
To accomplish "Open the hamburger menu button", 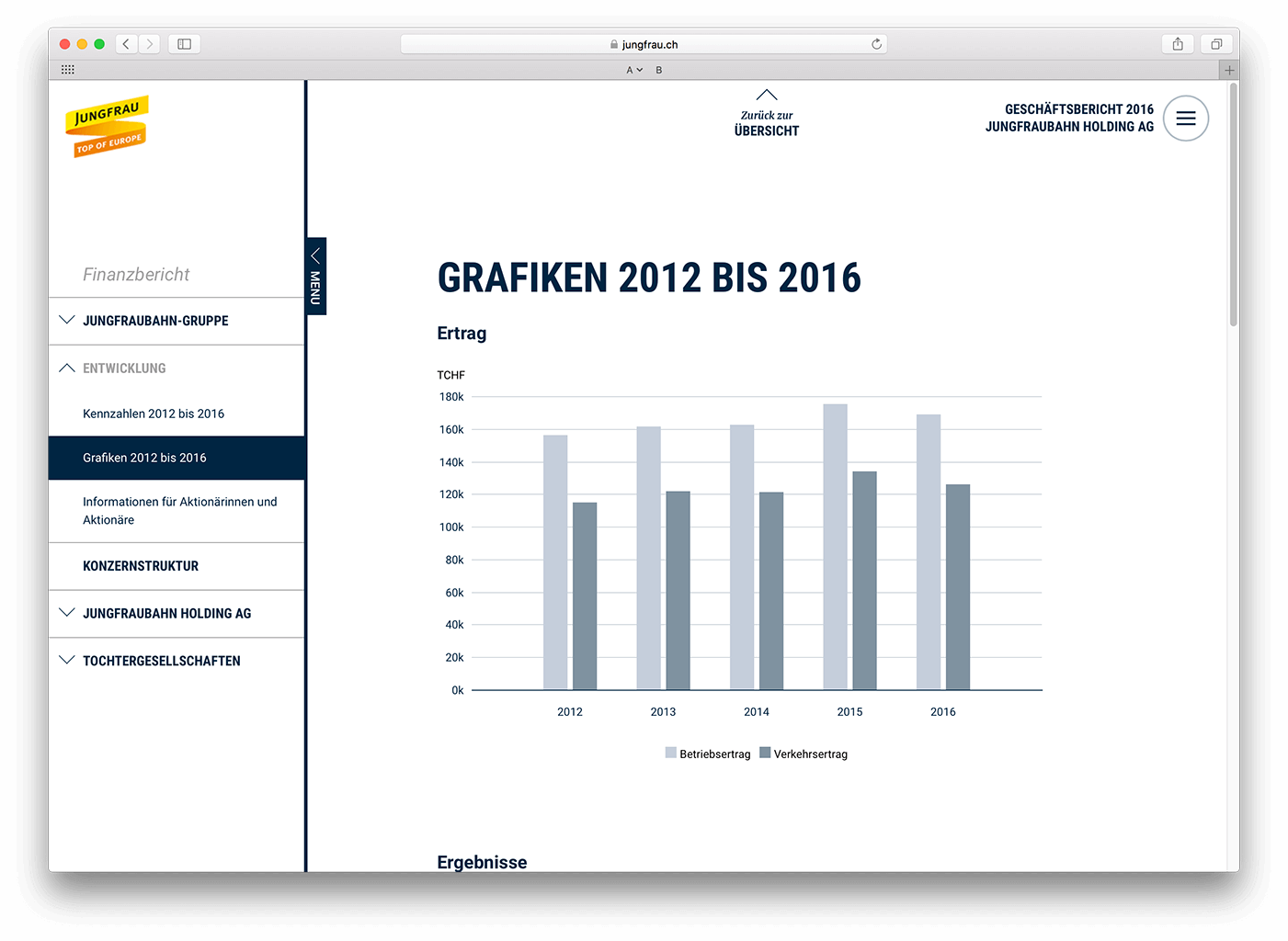I will click(1186, 119).
